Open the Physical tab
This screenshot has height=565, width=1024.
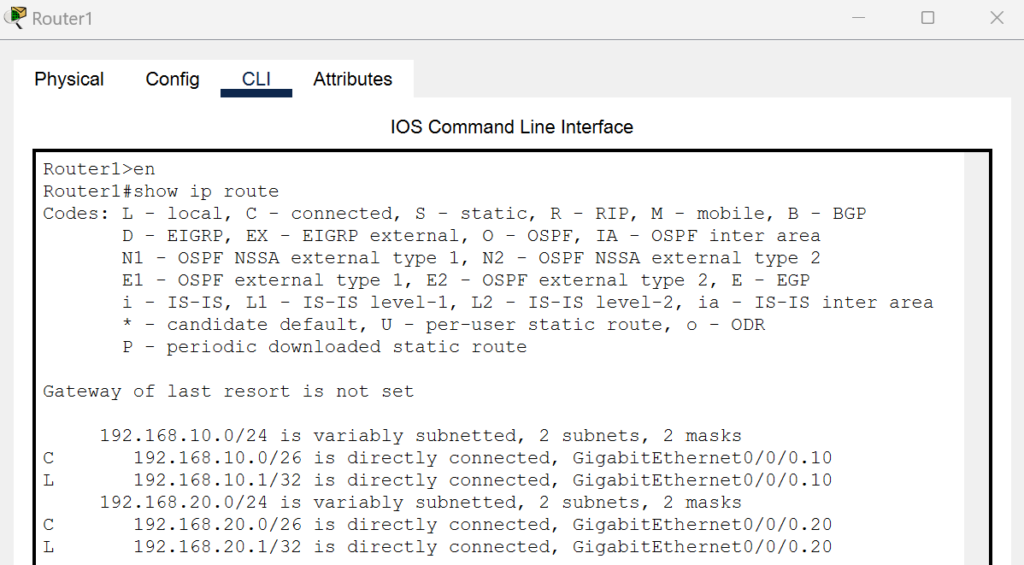(69, 79)
